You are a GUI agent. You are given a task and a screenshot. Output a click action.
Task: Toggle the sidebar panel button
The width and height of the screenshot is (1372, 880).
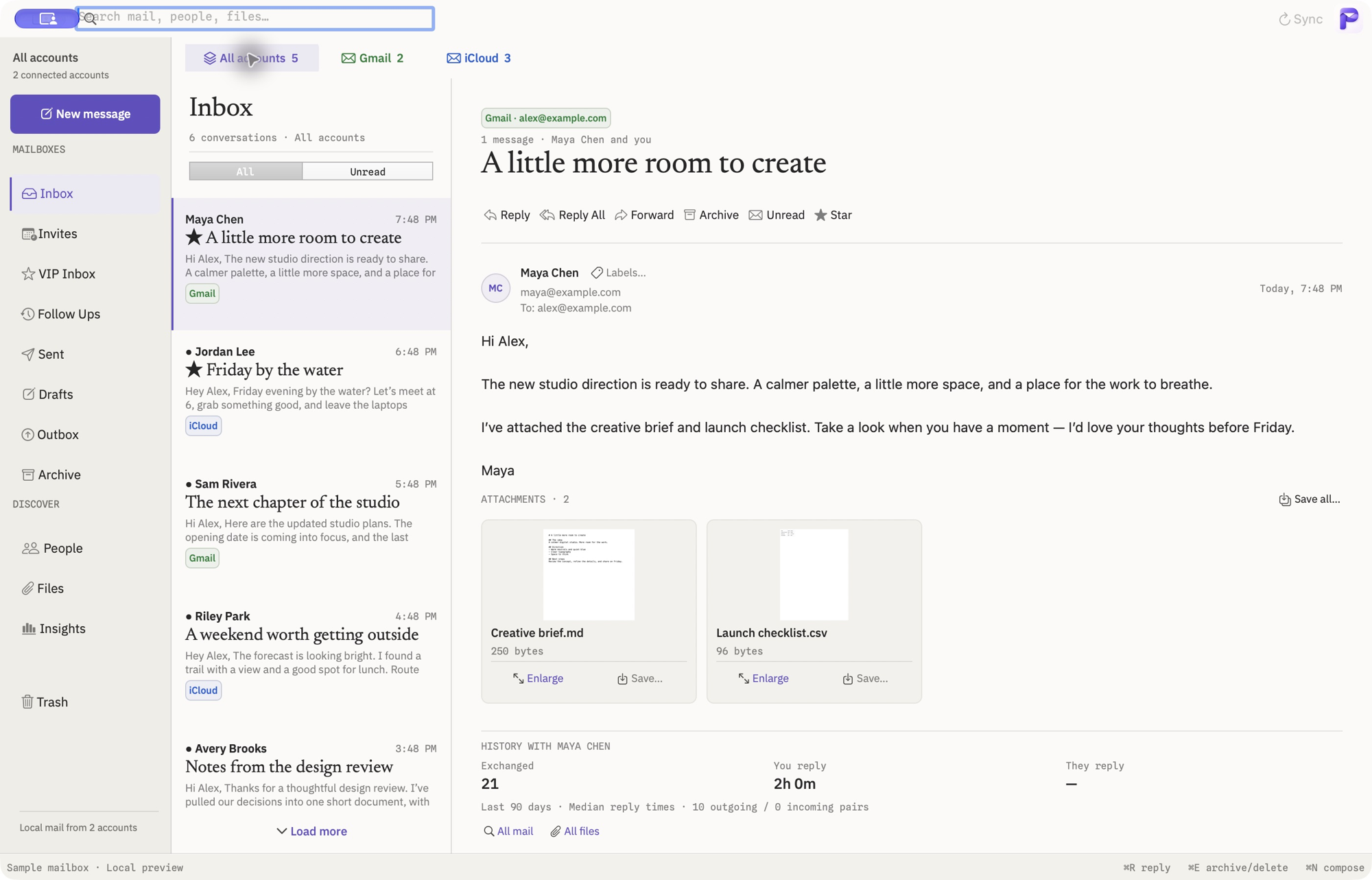click(47, 19)
